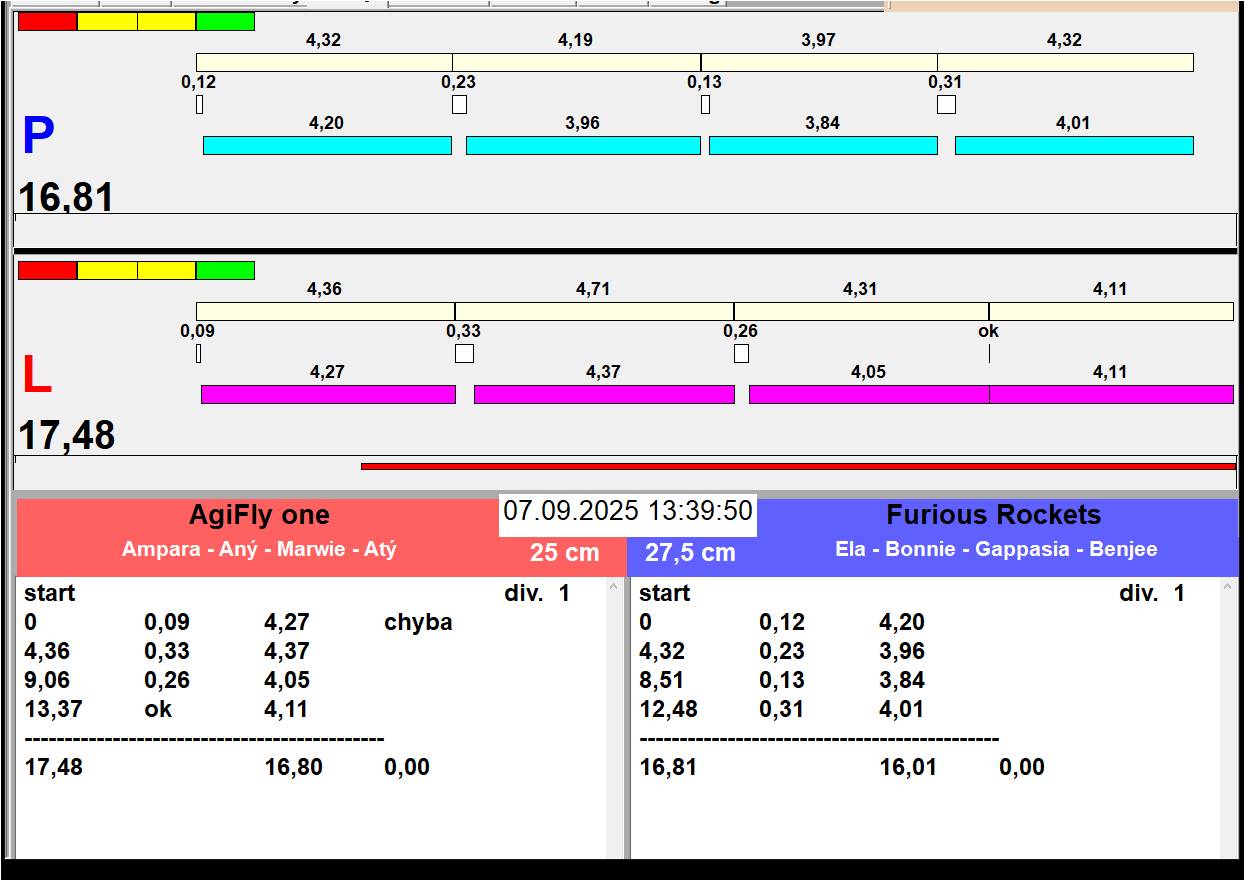The width and height of the screenshot is (1244, 880).
Task: Click the 25 cm jump height label
Action: pyautogui.click(x=565, y=552)
